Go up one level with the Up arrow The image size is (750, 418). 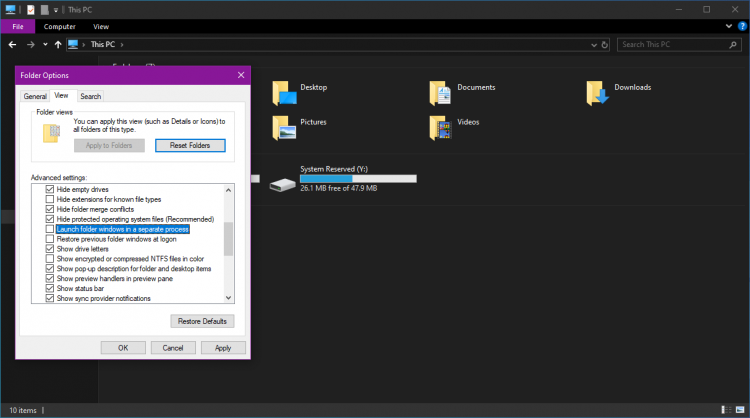point(58,44)
